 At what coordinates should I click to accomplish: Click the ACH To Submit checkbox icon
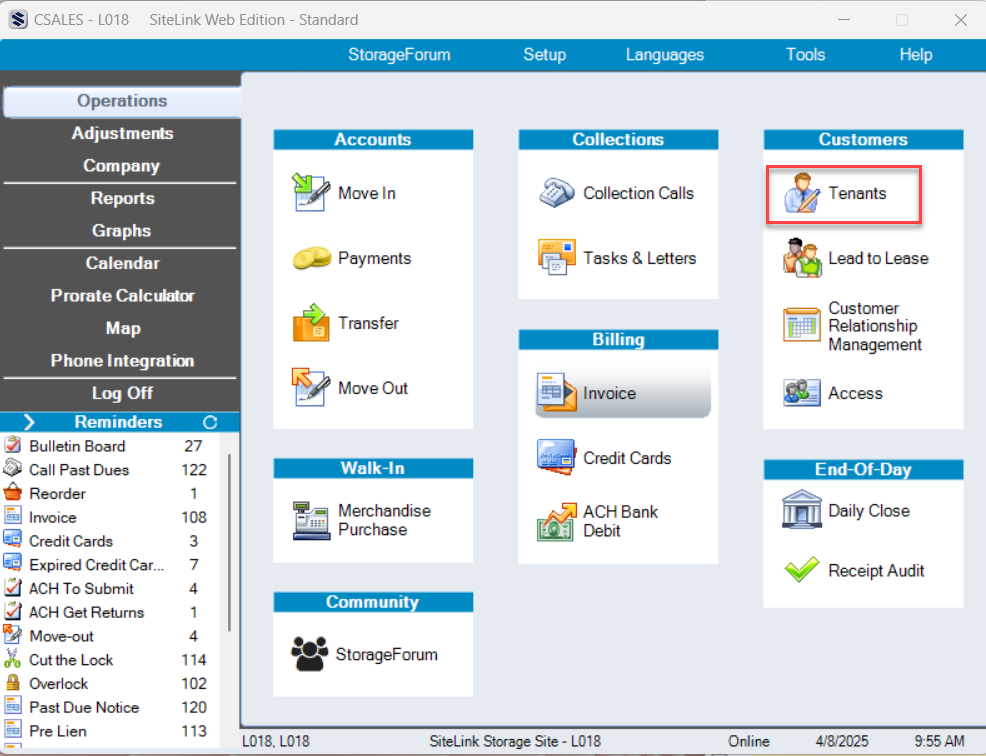click(x=13, y=587)
